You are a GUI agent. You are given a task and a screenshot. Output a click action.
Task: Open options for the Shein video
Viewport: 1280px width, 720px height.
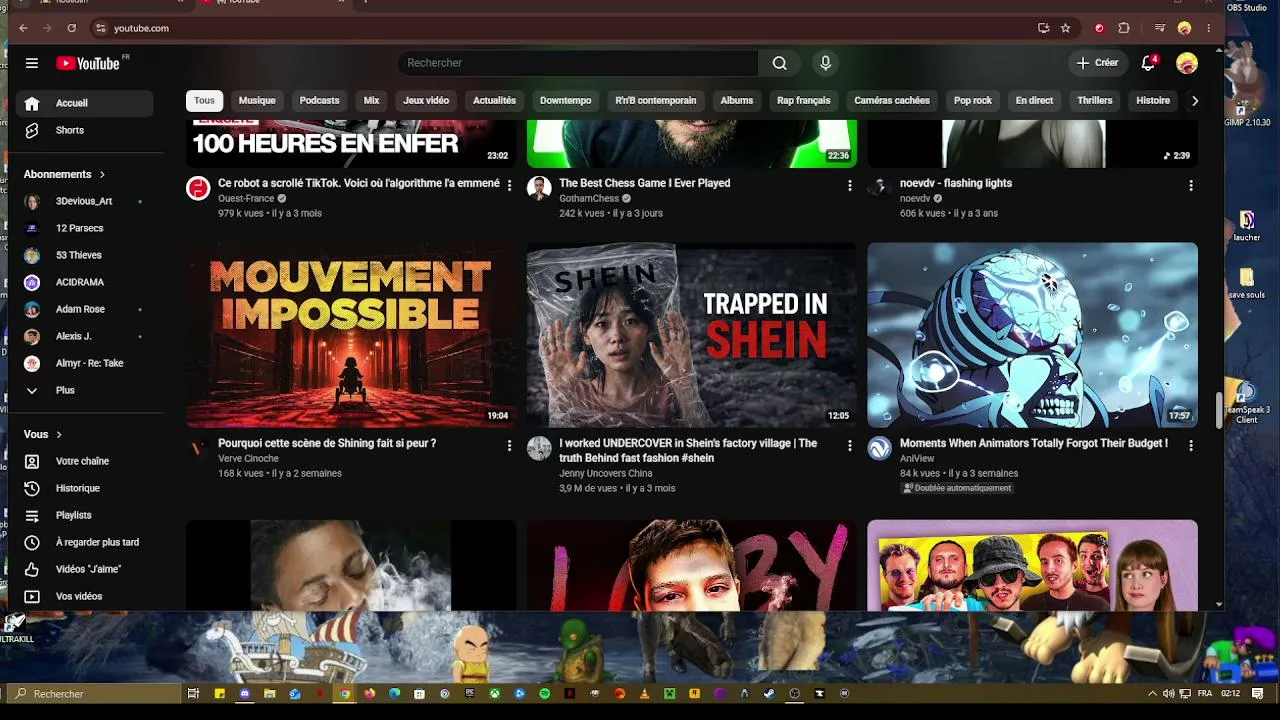click(850, 445)
